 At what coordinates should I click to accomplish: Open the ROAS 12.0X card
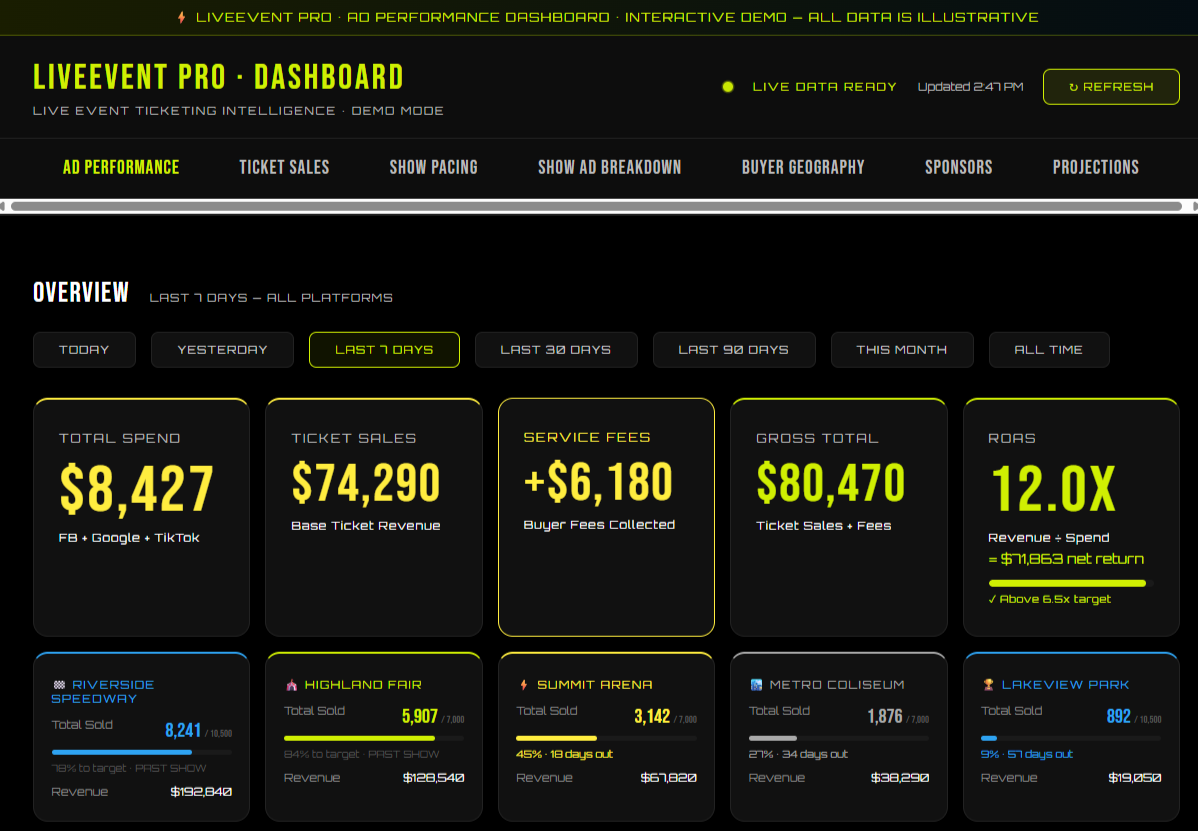point(1070,517)
